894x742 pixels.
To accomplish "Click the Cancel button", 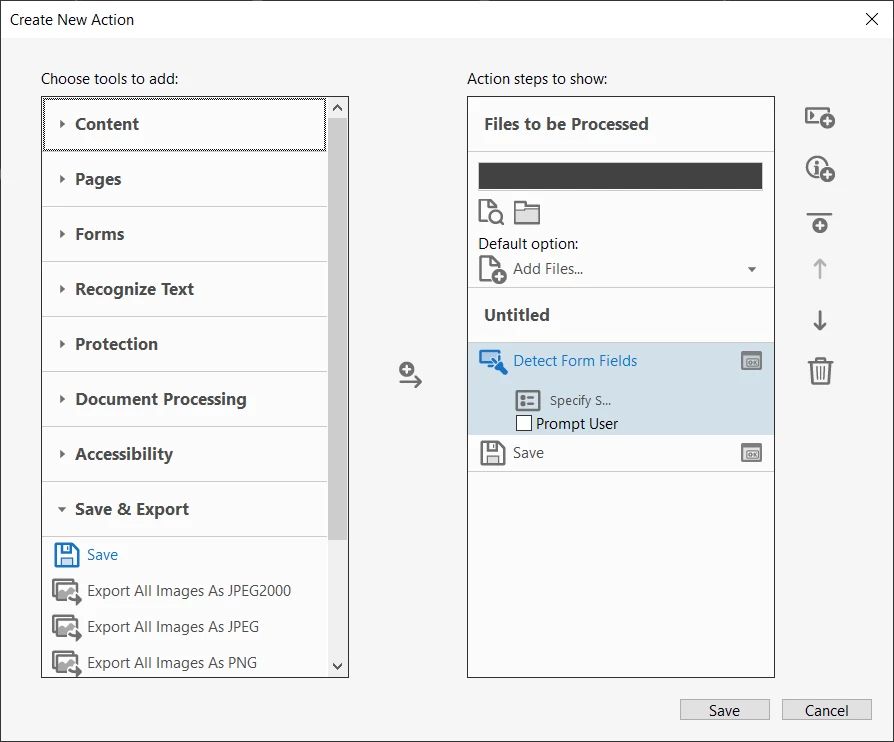I will point(826,710).
